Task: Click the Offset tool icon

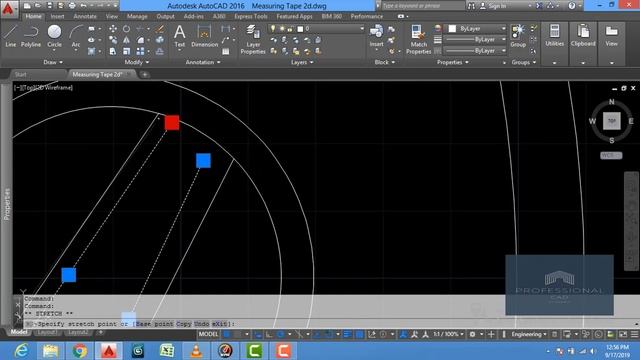Action: [x=160, y=51]
